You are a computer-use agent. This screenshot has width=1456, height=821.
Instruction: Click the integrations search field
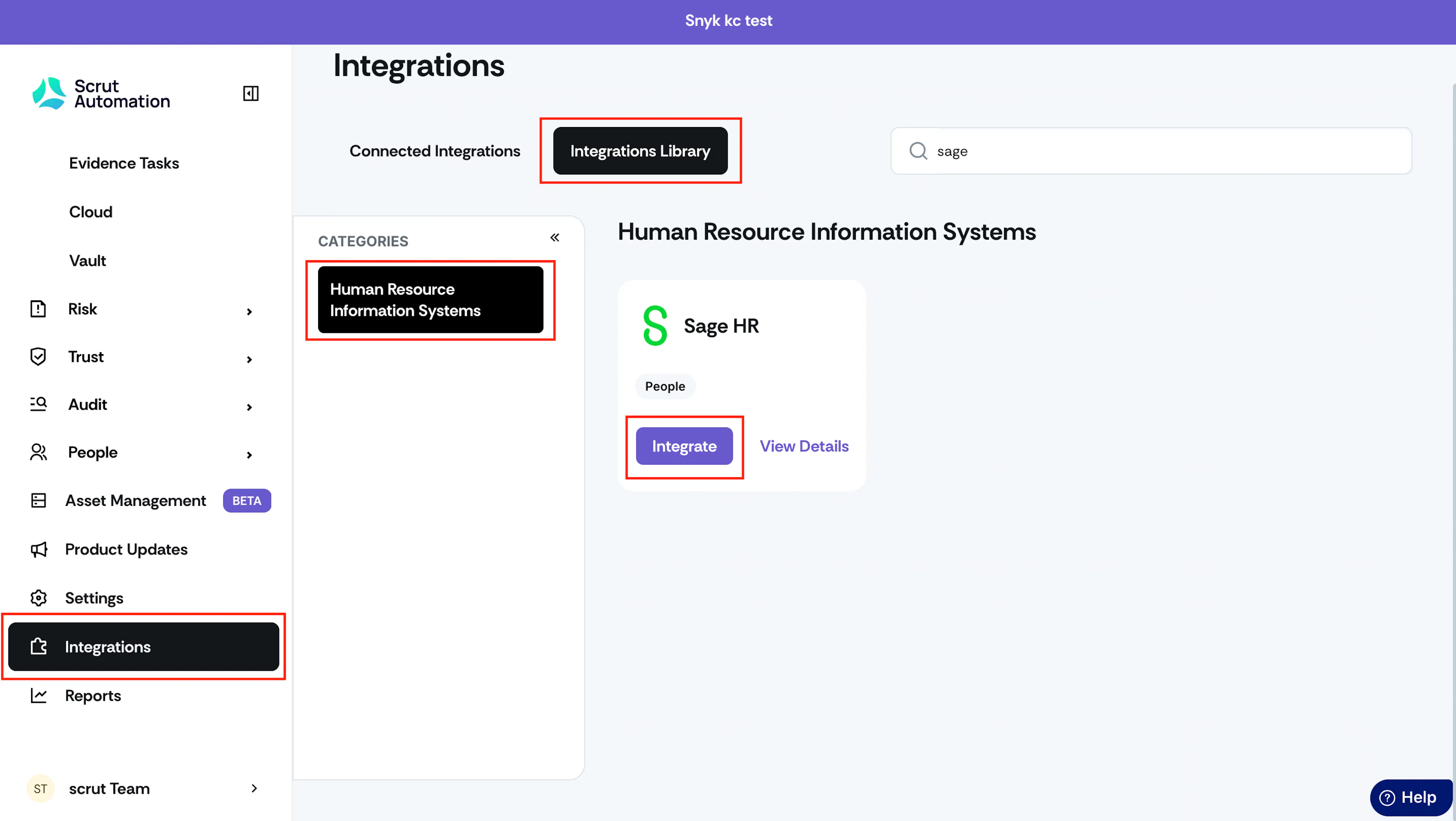pos(1151,151)
